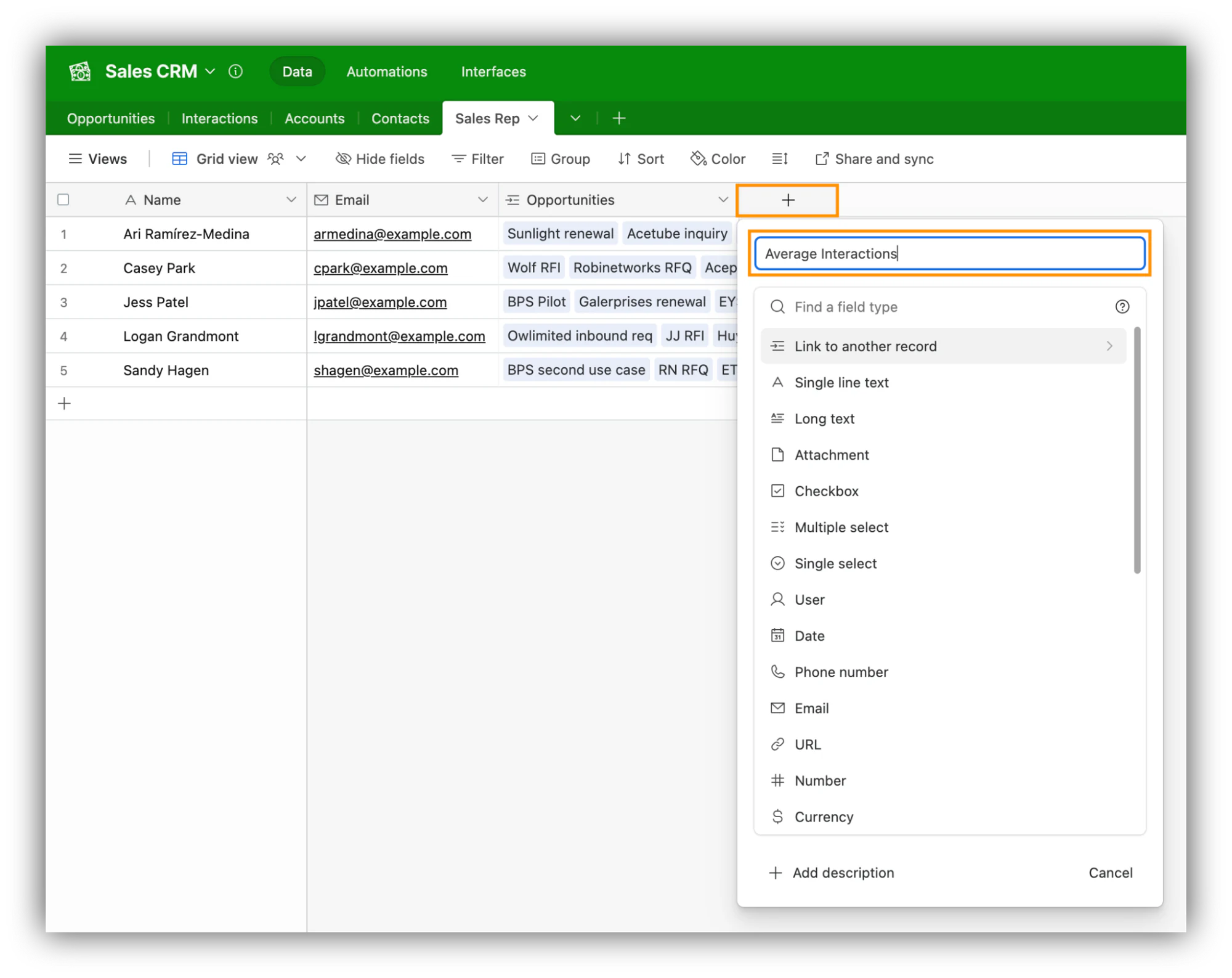1232x978 pixels.
Task: Click the row height icon
Action: (780, 159)
